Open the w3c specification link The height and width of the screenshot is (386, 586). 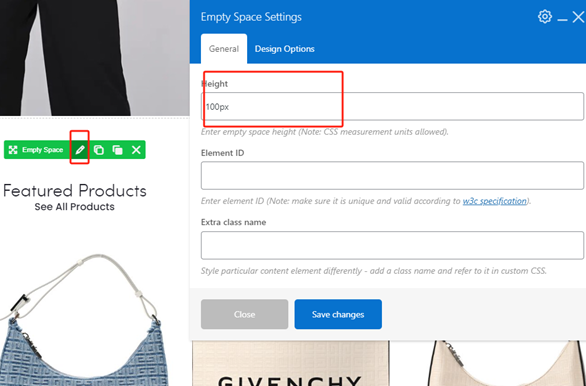(x=494, y=201)
